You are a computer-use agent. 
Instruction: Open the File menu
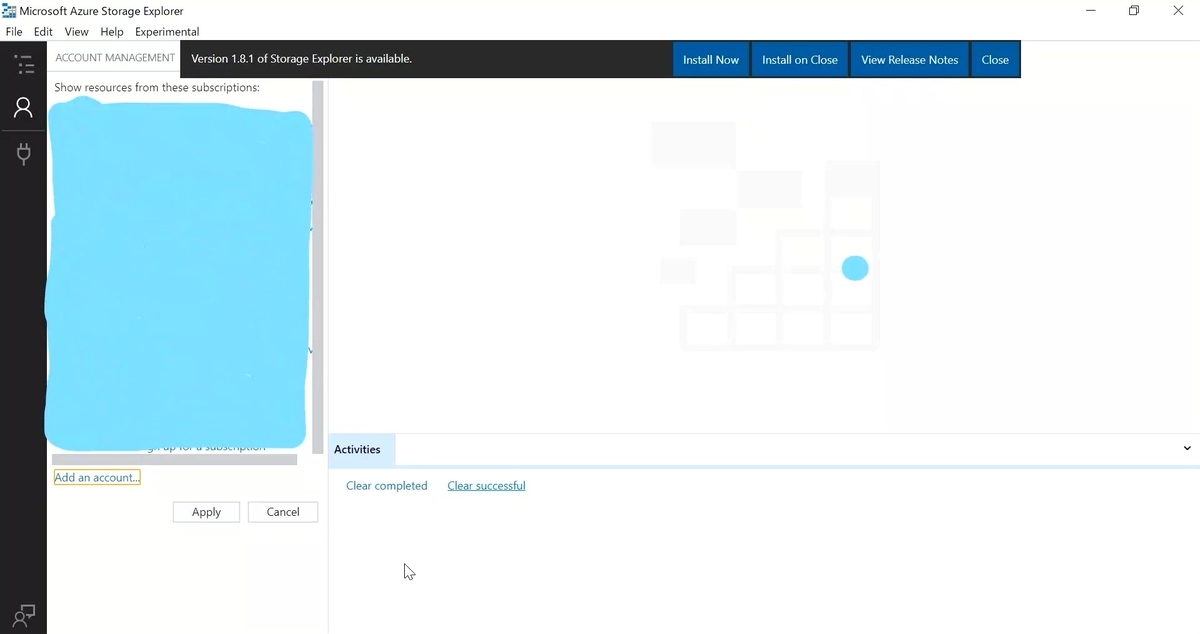pyautogui.click(x=14, y=32)
